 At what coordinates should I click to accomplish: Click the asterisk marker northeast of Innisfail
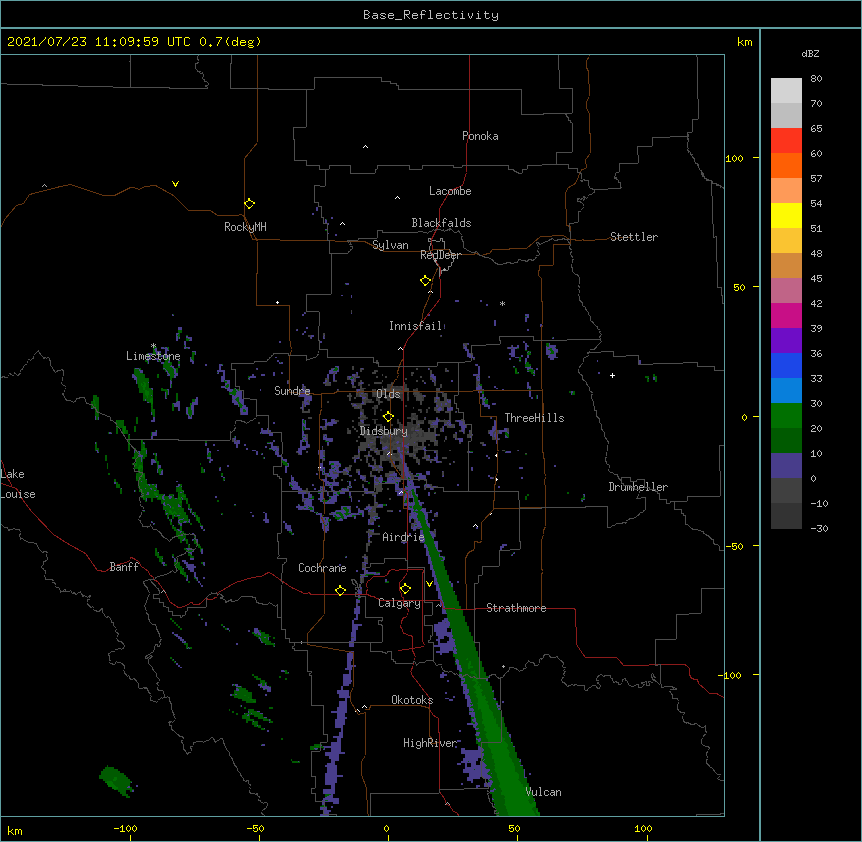tap(502, 304)
